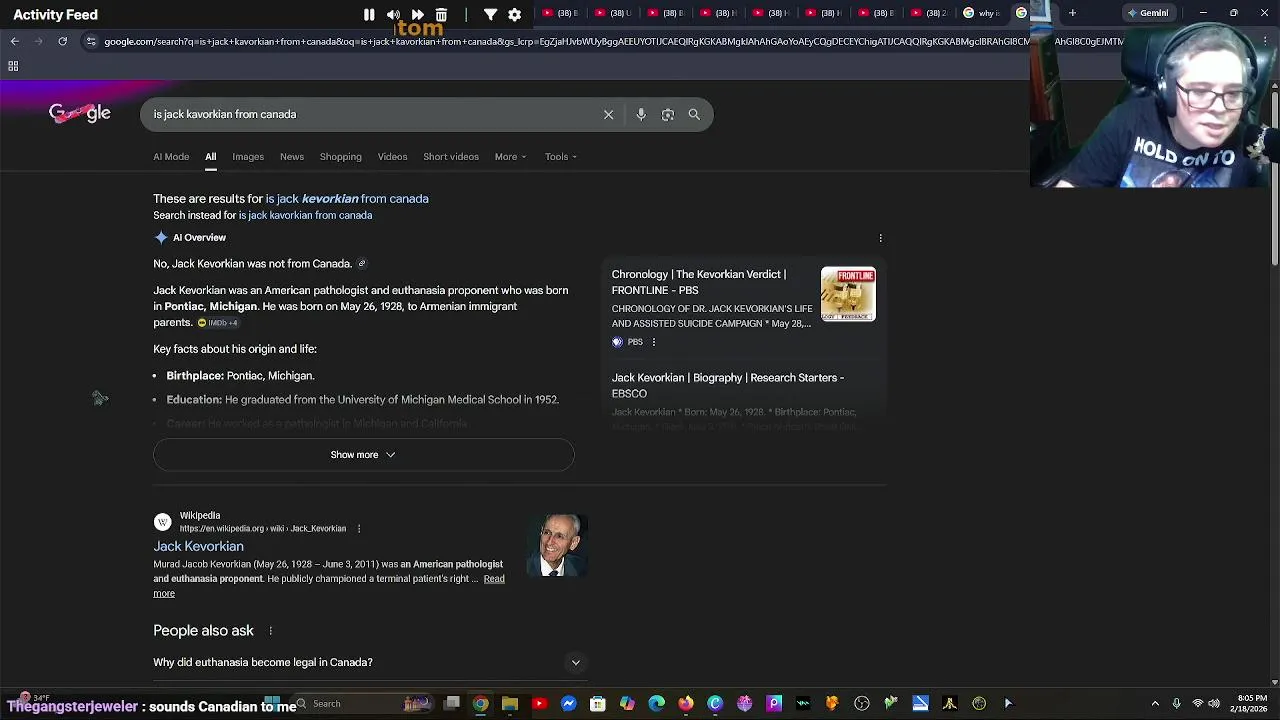
Task: Expand the More search filters dropdown
Action: click(x=510, y=157)
